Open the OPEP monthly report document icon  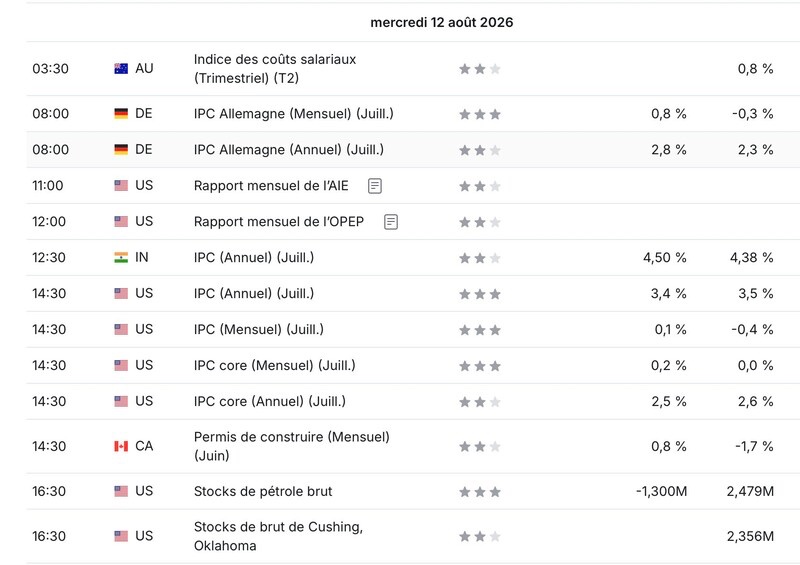391,222
